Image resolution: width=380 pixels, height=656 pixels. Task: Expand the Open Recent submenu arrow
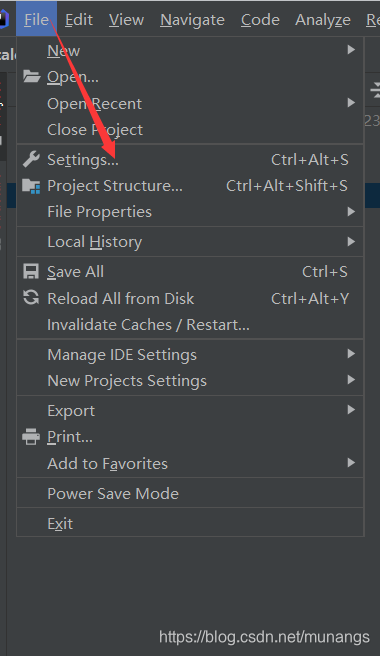coord(351,102)
